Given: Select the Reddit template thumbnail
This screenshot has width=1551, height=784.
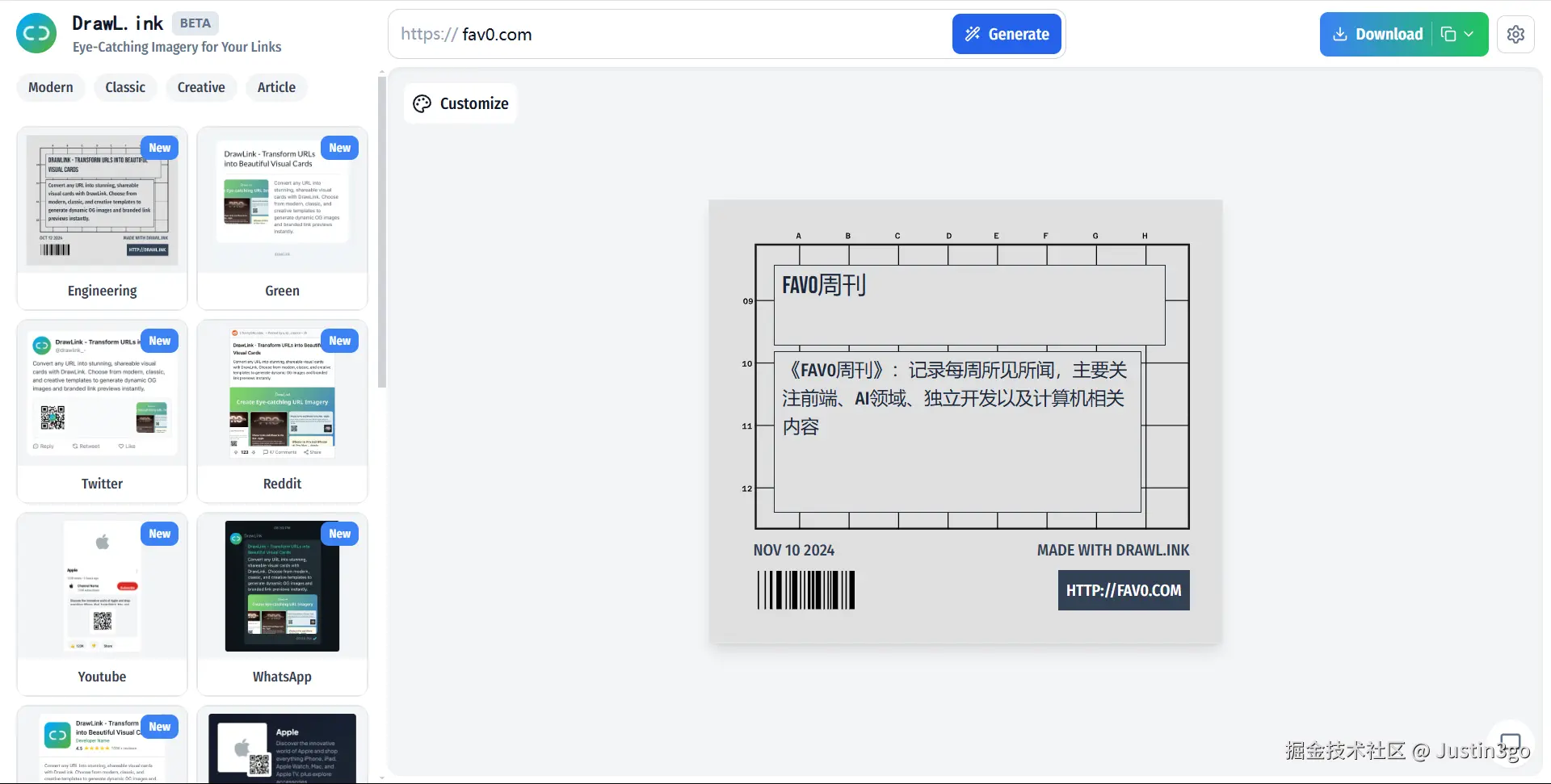Looking at the screenshot, I should point(282,394).
